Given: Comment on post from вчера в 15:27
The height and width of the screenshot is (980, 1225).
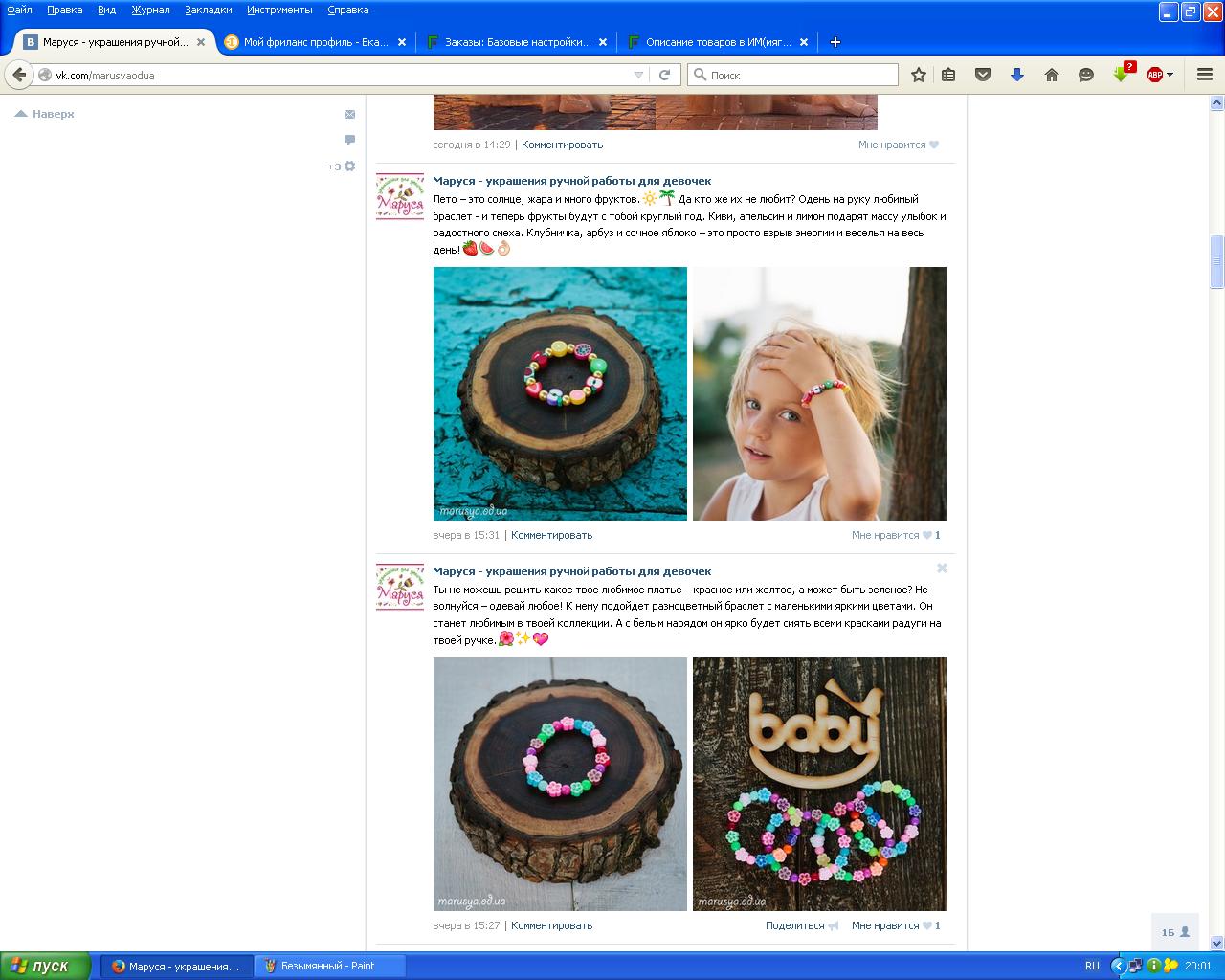Looking at the screenshot, I should click(x=551, y=925).
